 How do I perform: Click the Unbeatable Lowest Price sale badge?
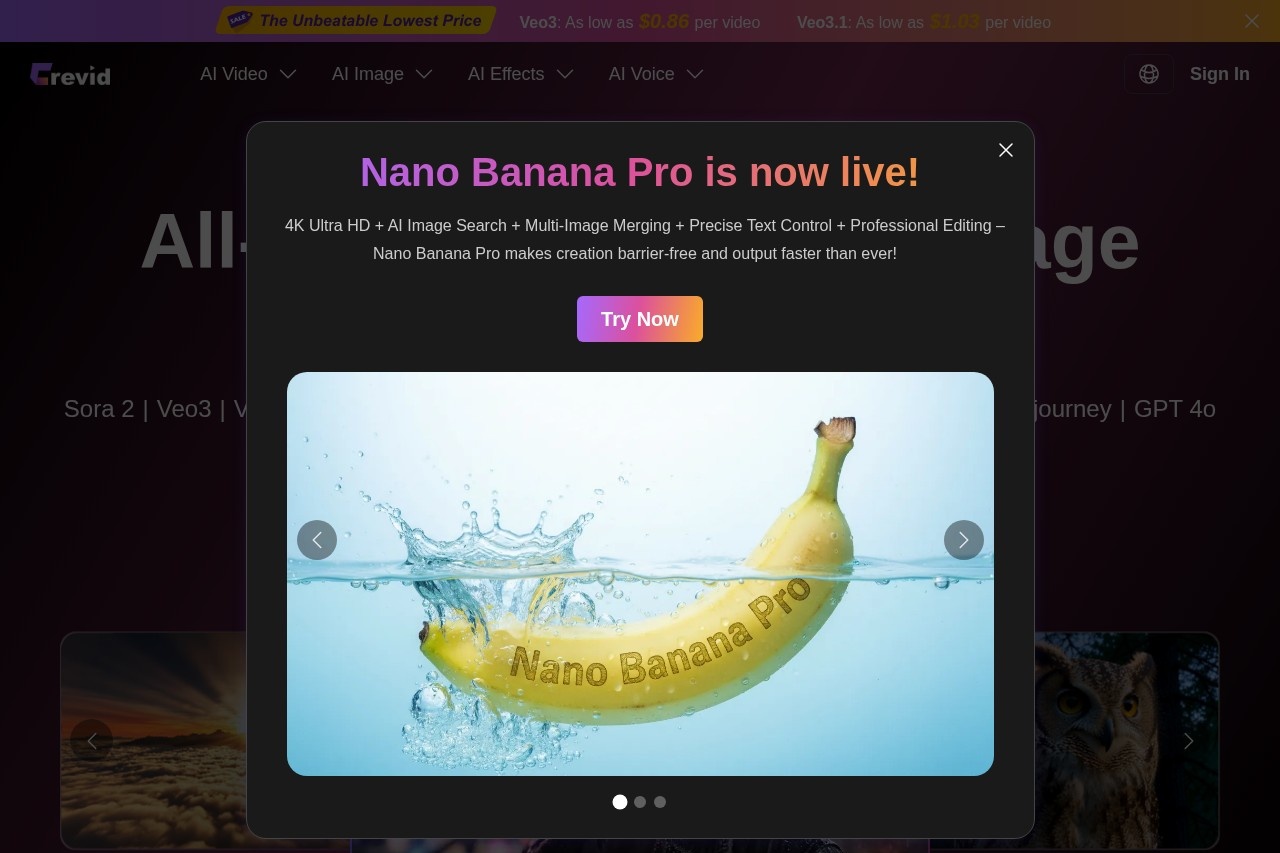tap(356, 20)
